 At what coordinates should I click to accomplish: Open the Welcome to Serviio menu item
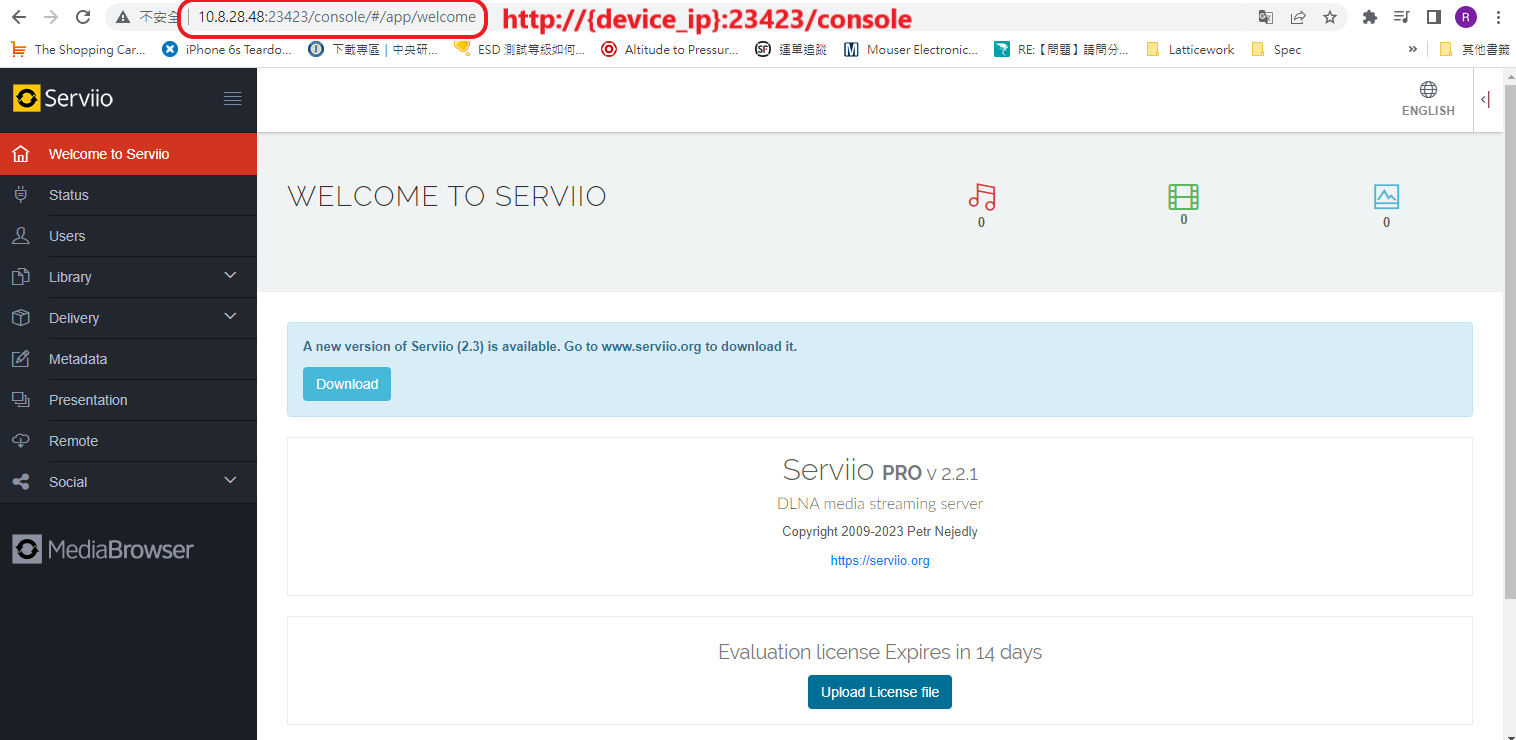[x=128, y=154]
